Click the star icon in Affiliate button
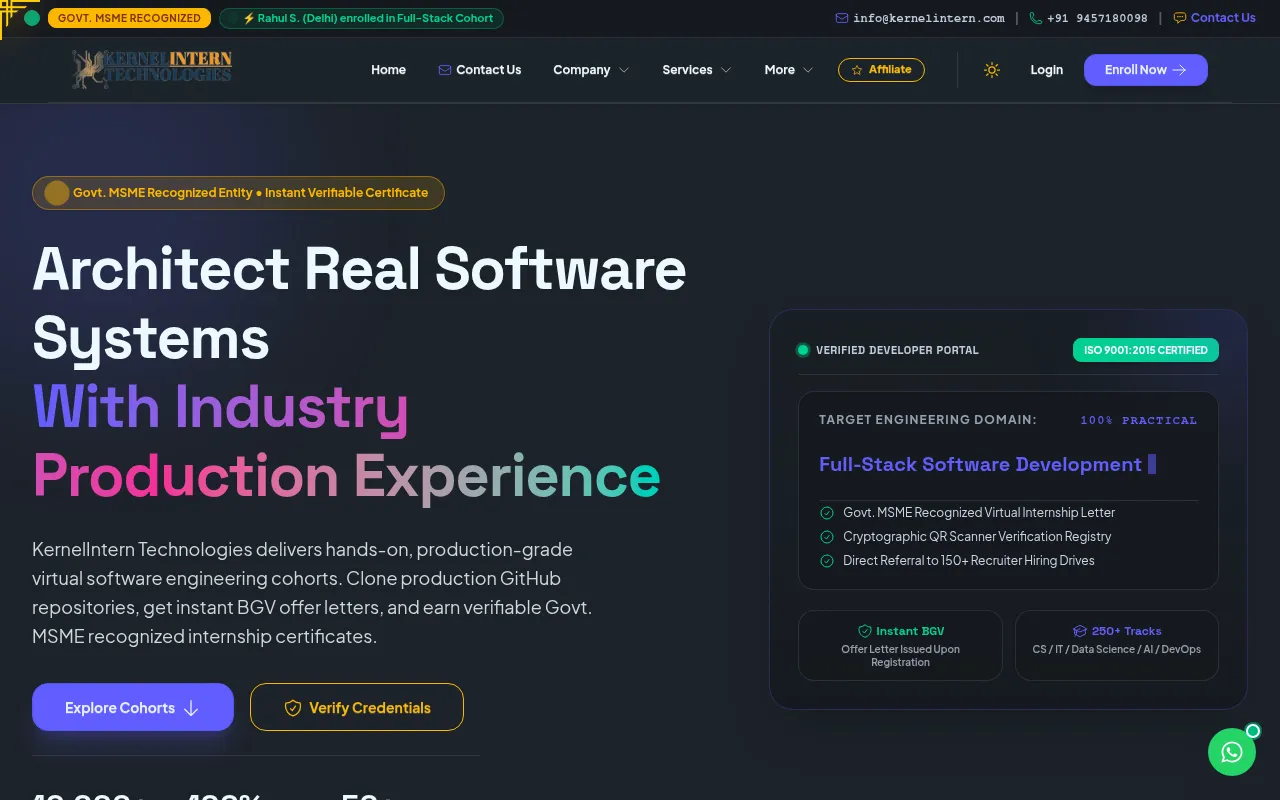Screen dimensions: 1280x800 (857, 70)
